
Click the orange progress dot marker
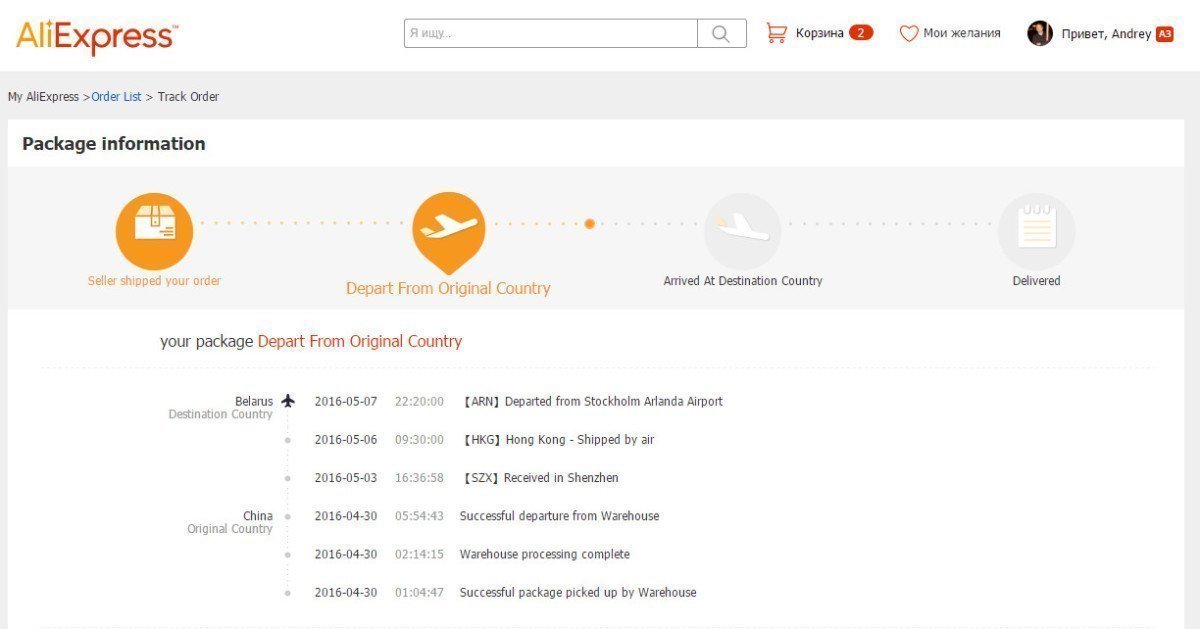pyautogui.click(x=590, y=224)
